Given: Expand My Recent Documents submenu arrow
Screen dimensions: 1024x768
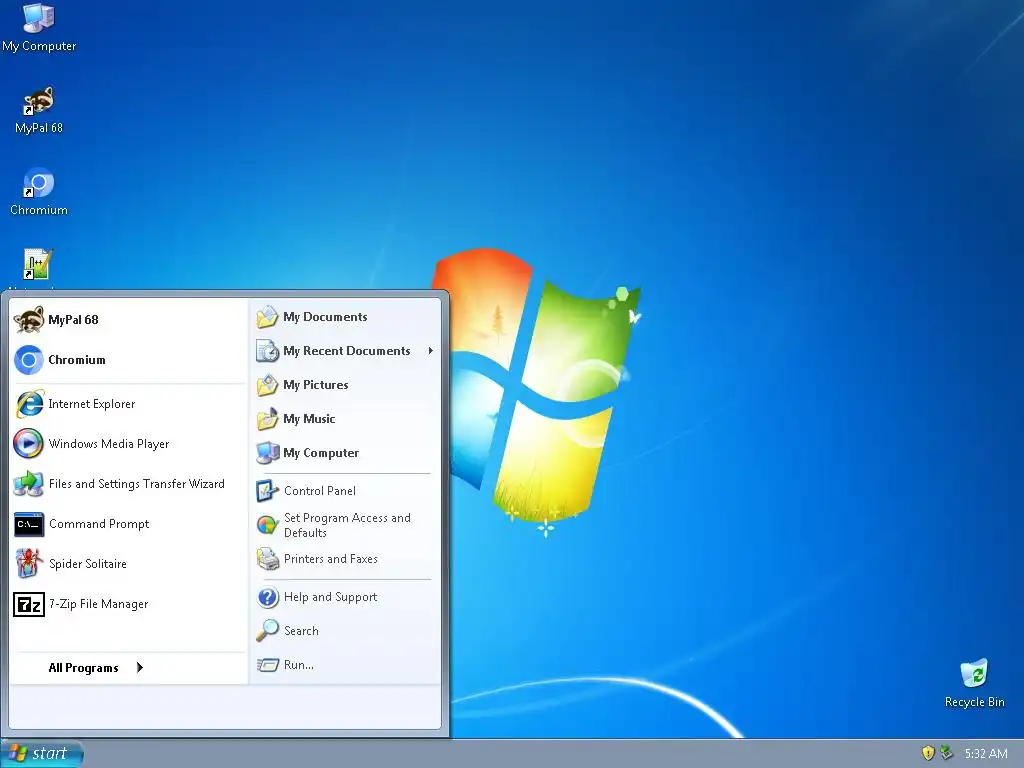Looking at the screenshot, I should pos(430,351).
